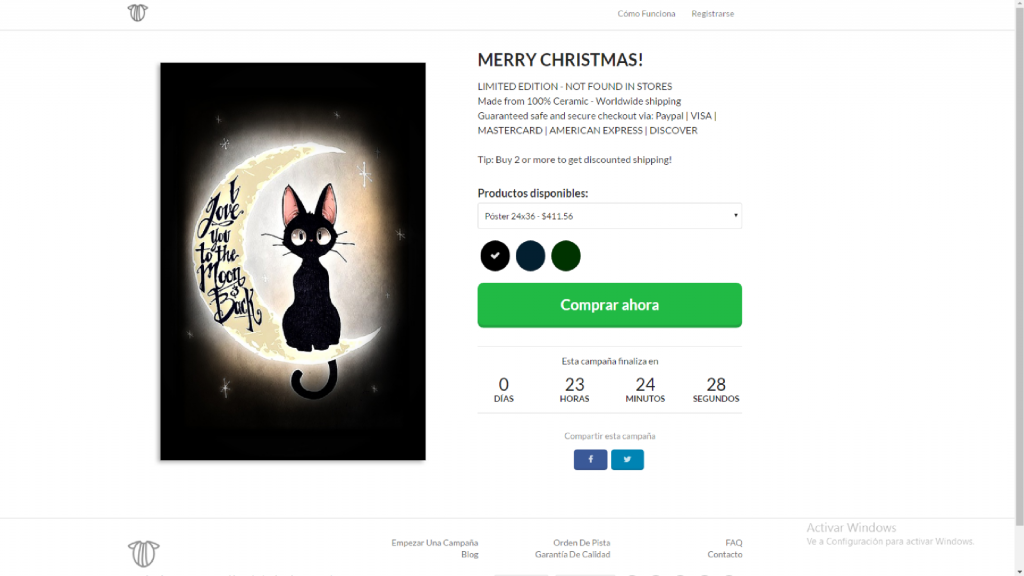Open 'Cómo Funciona' in the top navigation
This screenshot has height=576, width=1024.
646,14
